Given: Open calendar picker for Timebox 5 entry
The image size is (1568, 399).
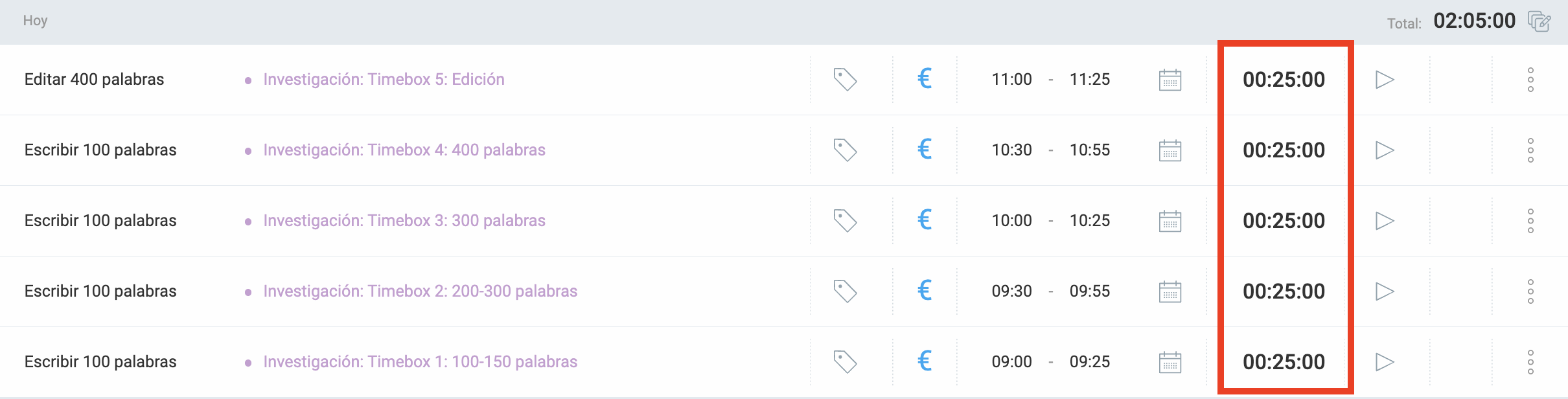Looking at the screenshot, I should pyautogui.click(x=1170, y=80).
